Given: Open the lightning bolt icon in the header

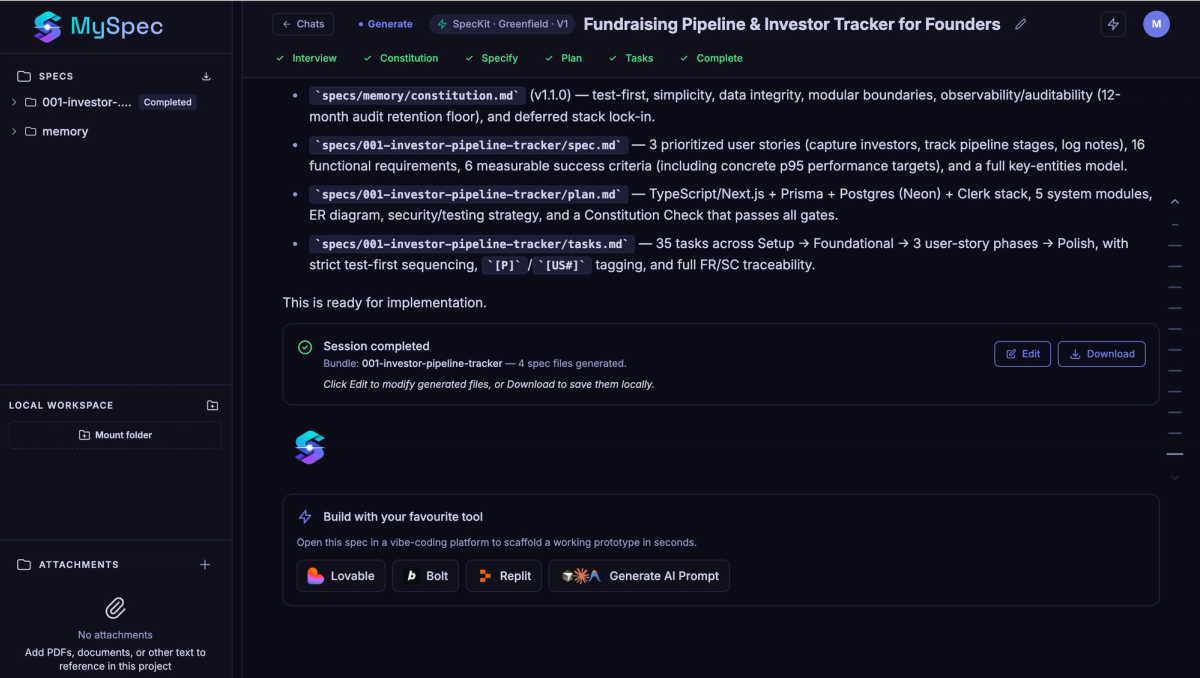Looking at the screenshot, I should click(1113, 24).
